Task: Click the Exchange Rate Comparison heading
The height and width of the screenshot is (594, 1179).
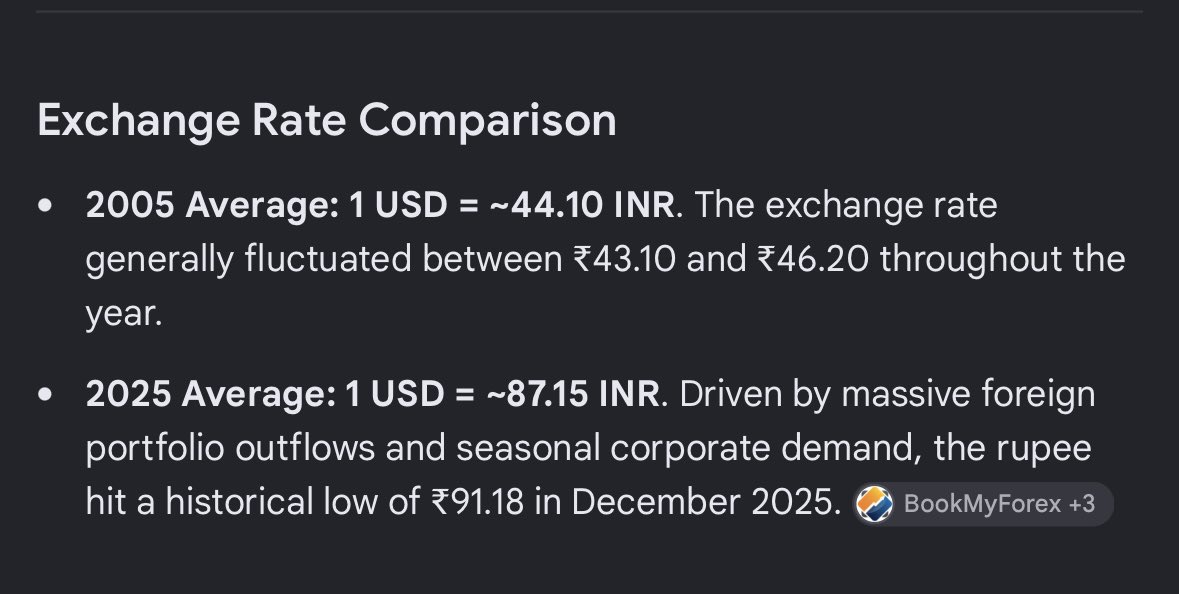Action: pyautogui.click(x=326, y=120)
